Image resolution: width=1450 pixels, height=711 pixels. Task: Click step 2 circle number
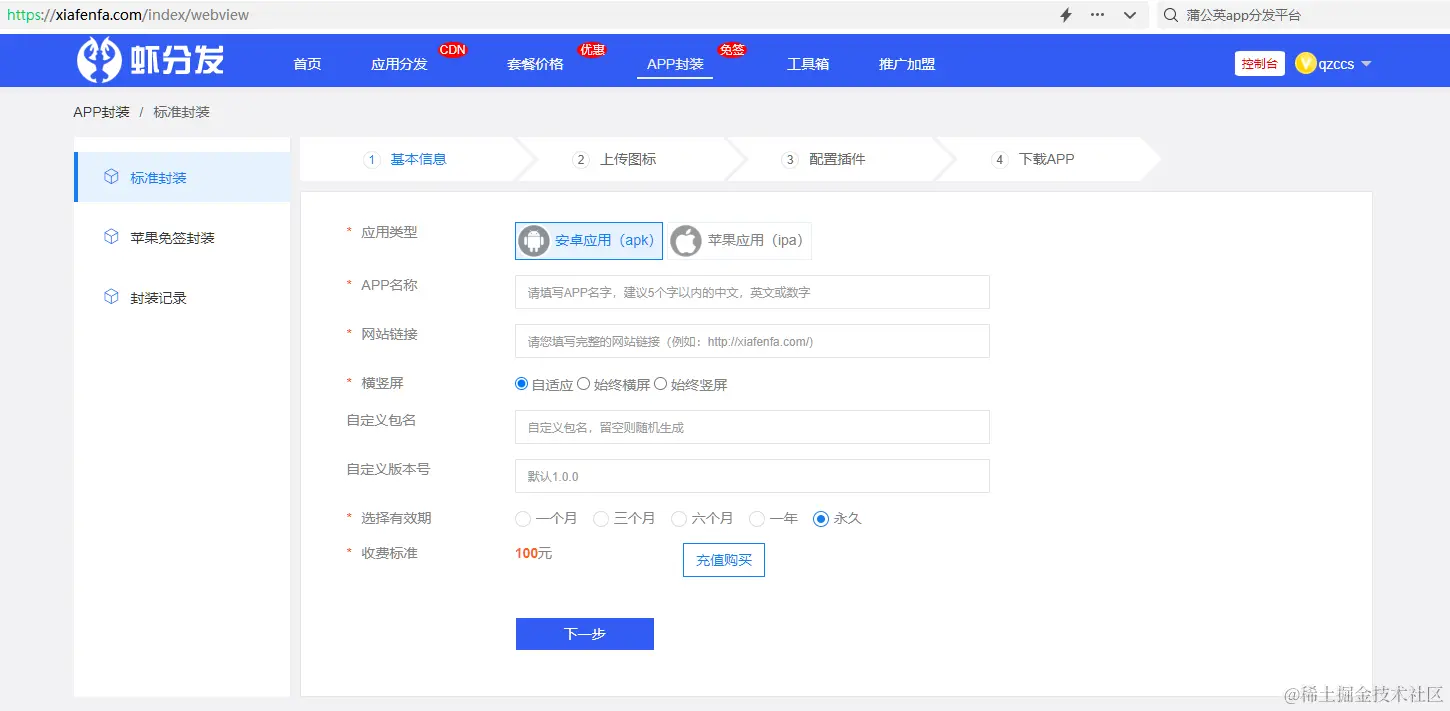tap(581, 160)
